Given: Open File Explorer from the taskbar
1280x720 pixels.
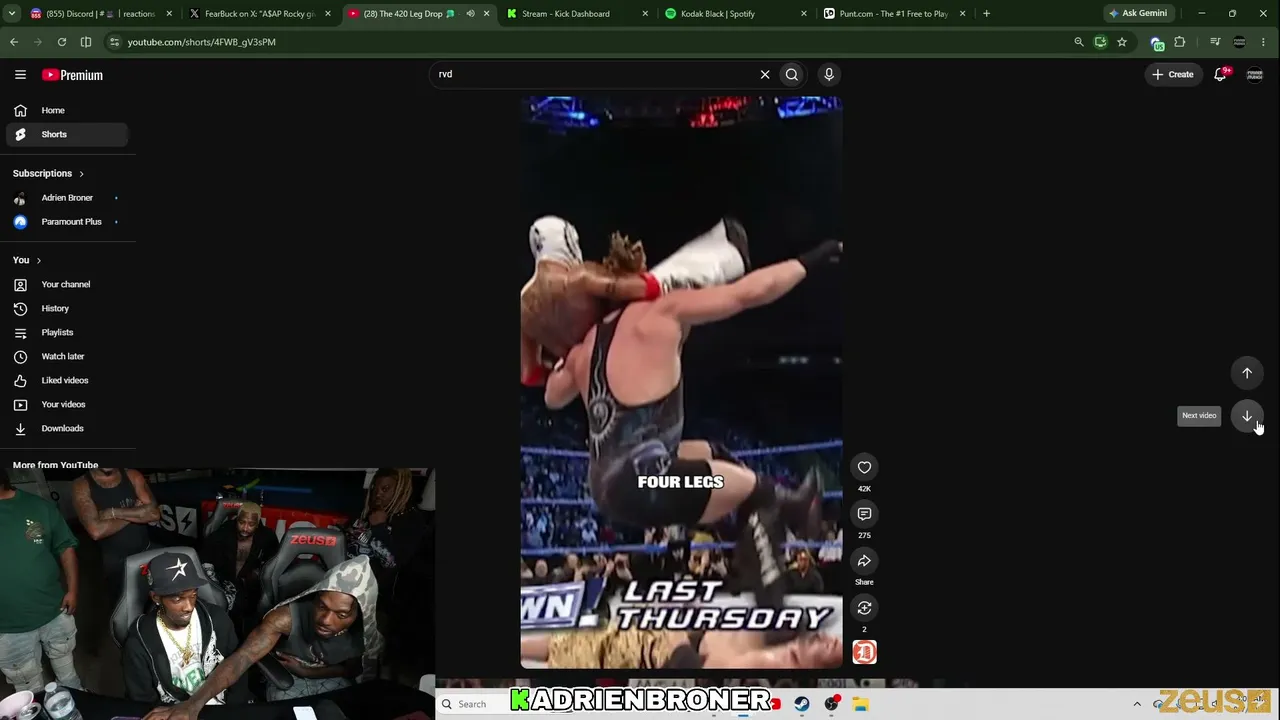Looking at the screenshot, I should (x=860, y=704).
